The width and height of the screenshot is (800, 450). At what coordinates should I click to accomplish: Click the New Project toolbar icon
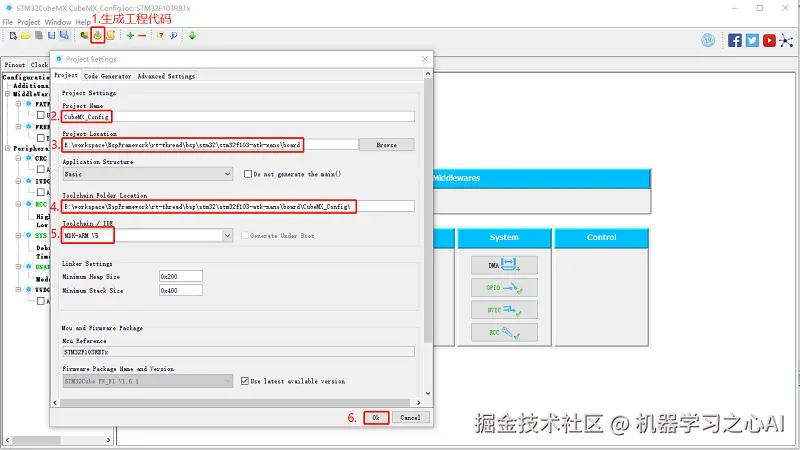click(13, 36)
